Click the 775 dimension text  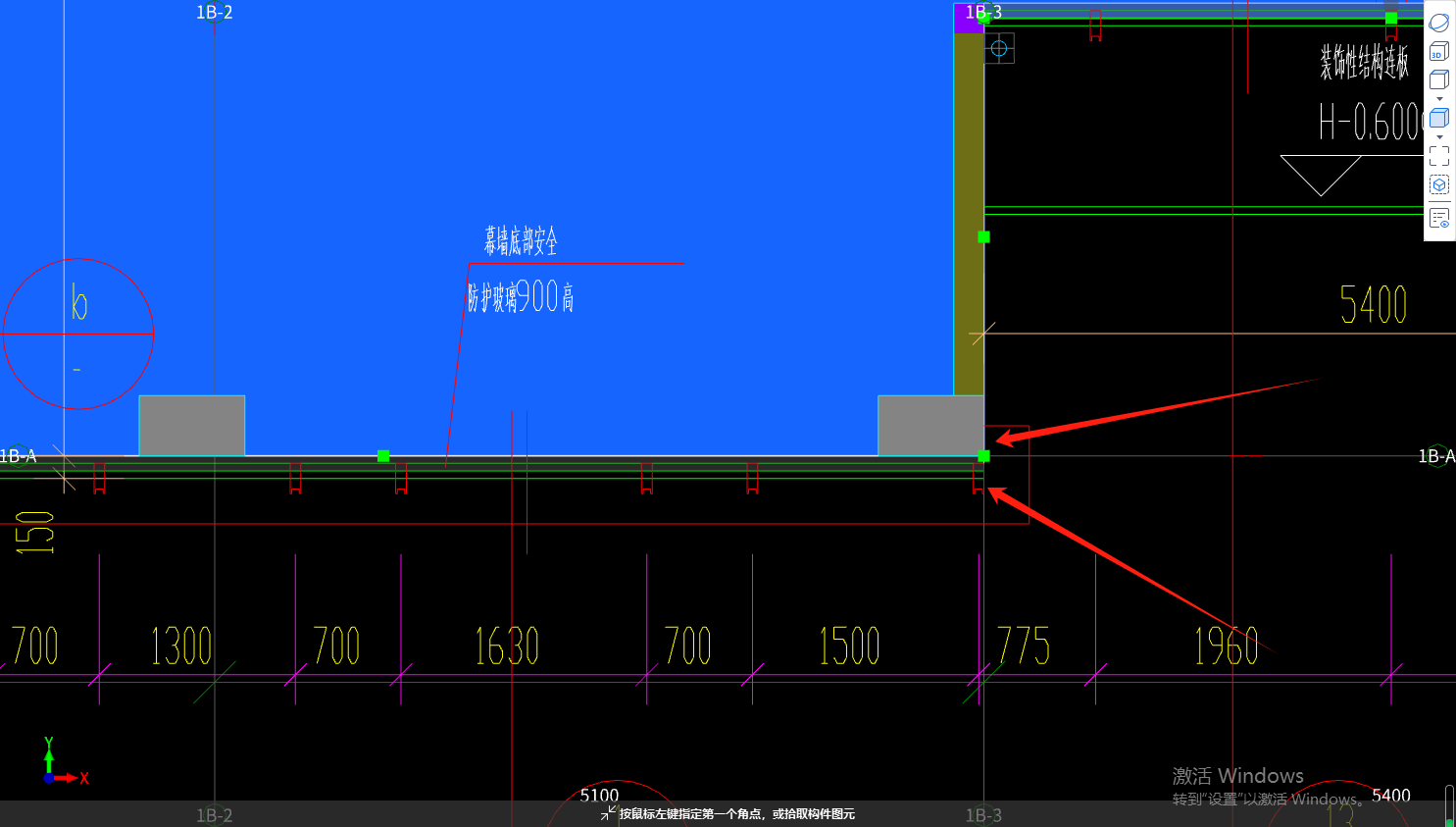1024,646
